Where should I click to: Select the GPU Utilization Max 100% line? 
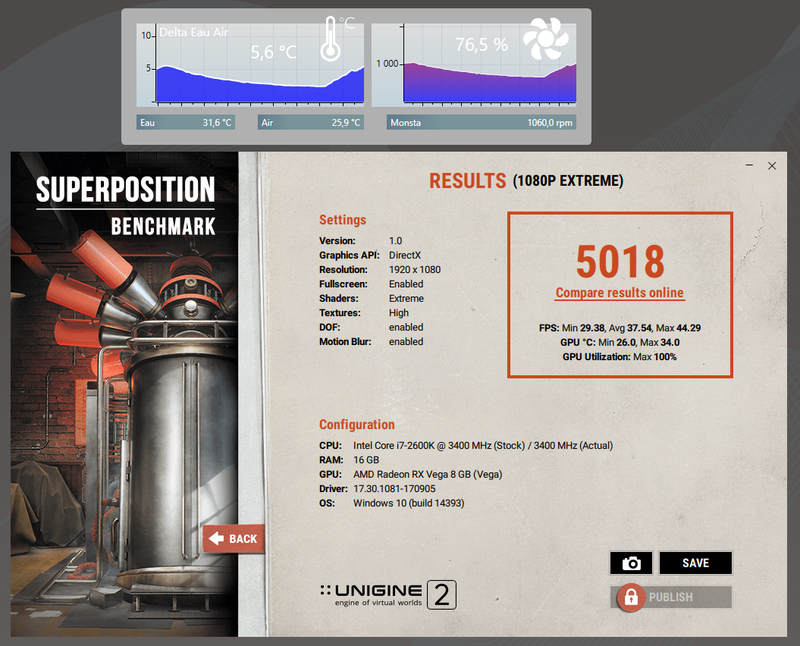click(619, 357)
